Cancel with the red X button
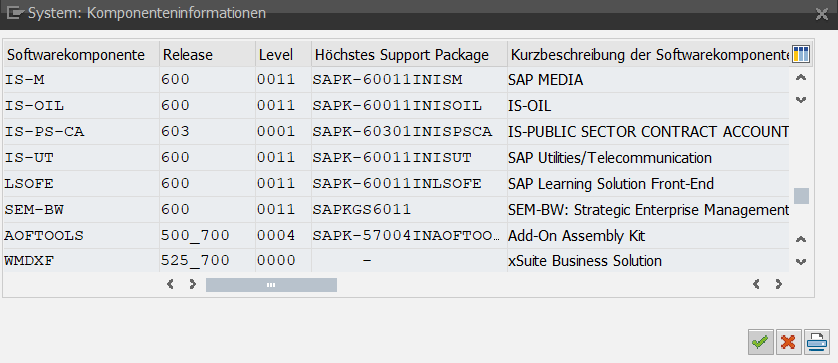This screenshot has width=838, height=363. (x=788, y=341)
